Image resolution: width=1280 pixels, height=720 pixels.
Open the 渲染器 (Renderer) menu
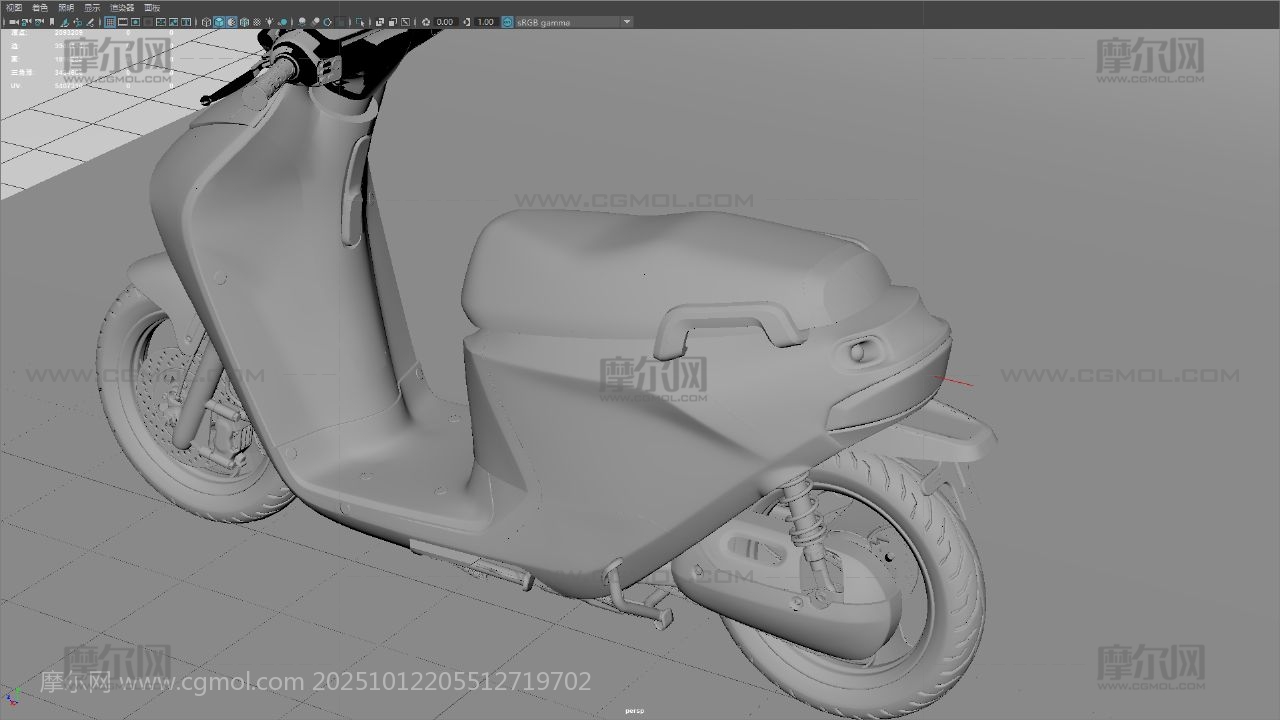click(122, 7)
